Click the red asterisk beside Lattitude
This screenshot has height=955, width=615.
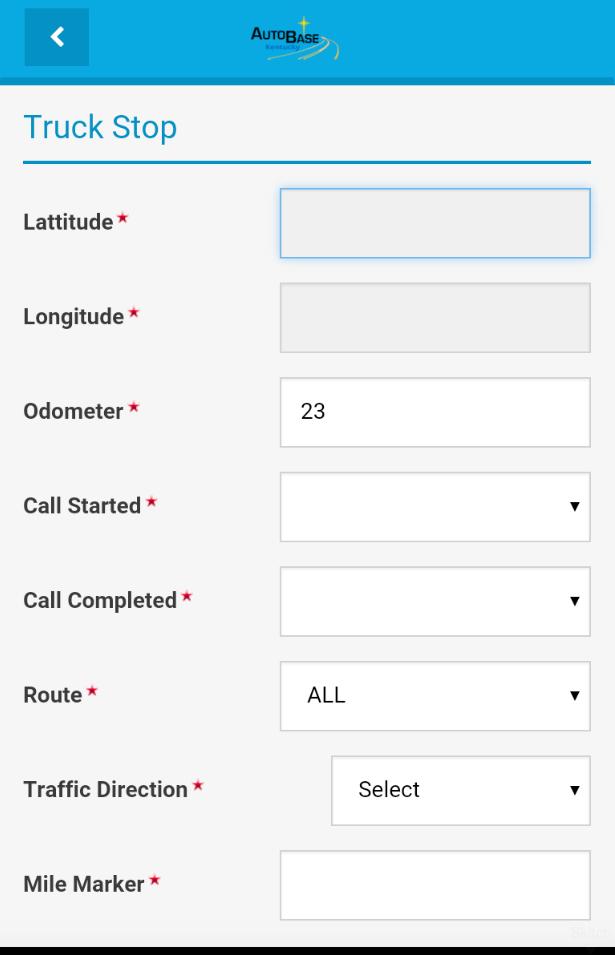tap(122, 218)
